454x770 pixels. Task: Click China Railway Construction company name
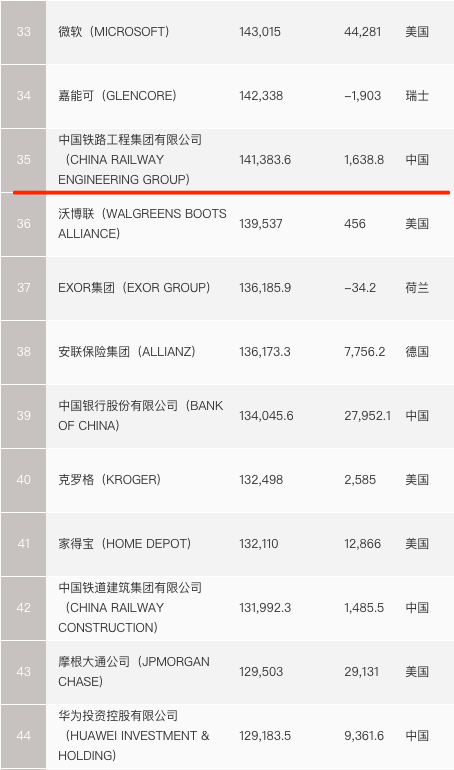[130, 607]
